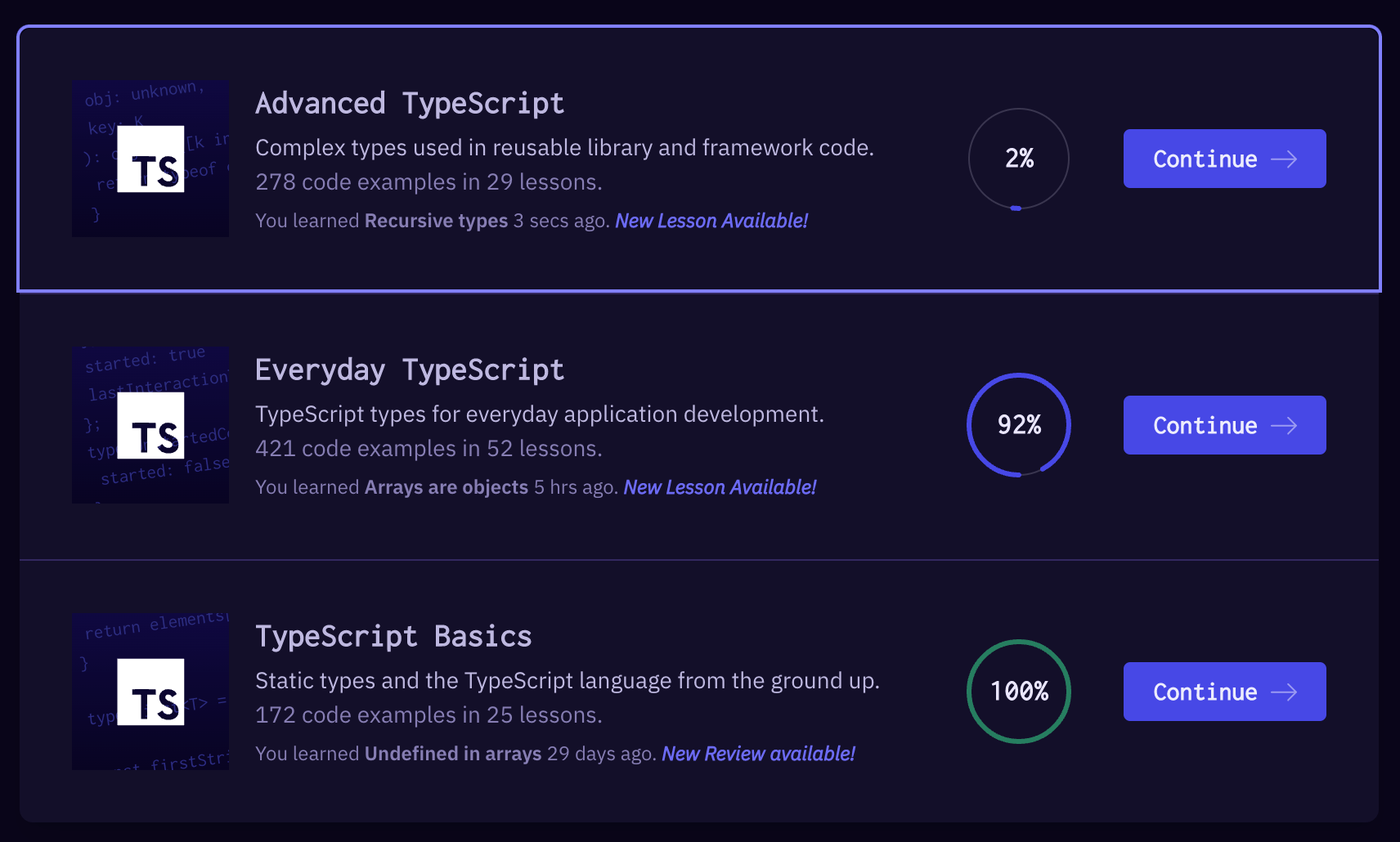1400x842 pixels.
Task: Open the Everyday TypeScript course title
Action: click(x=410, y=370)
